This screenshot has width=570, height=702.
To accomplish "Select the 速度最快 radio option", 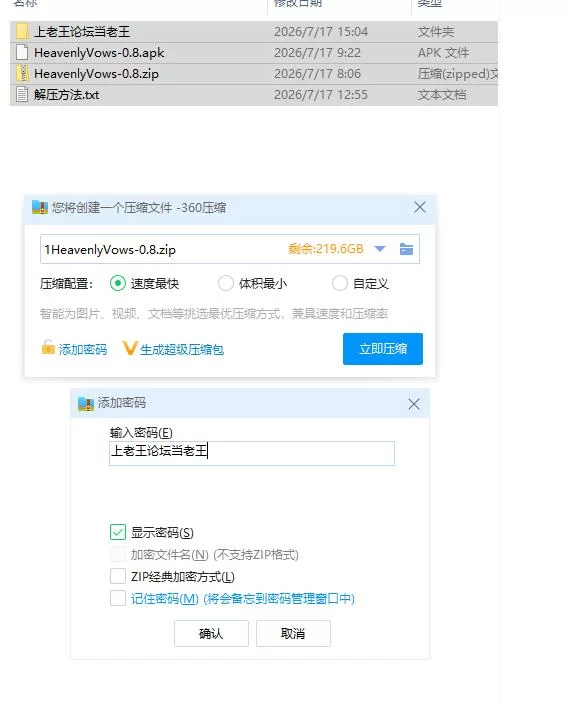I will (118, 283).
